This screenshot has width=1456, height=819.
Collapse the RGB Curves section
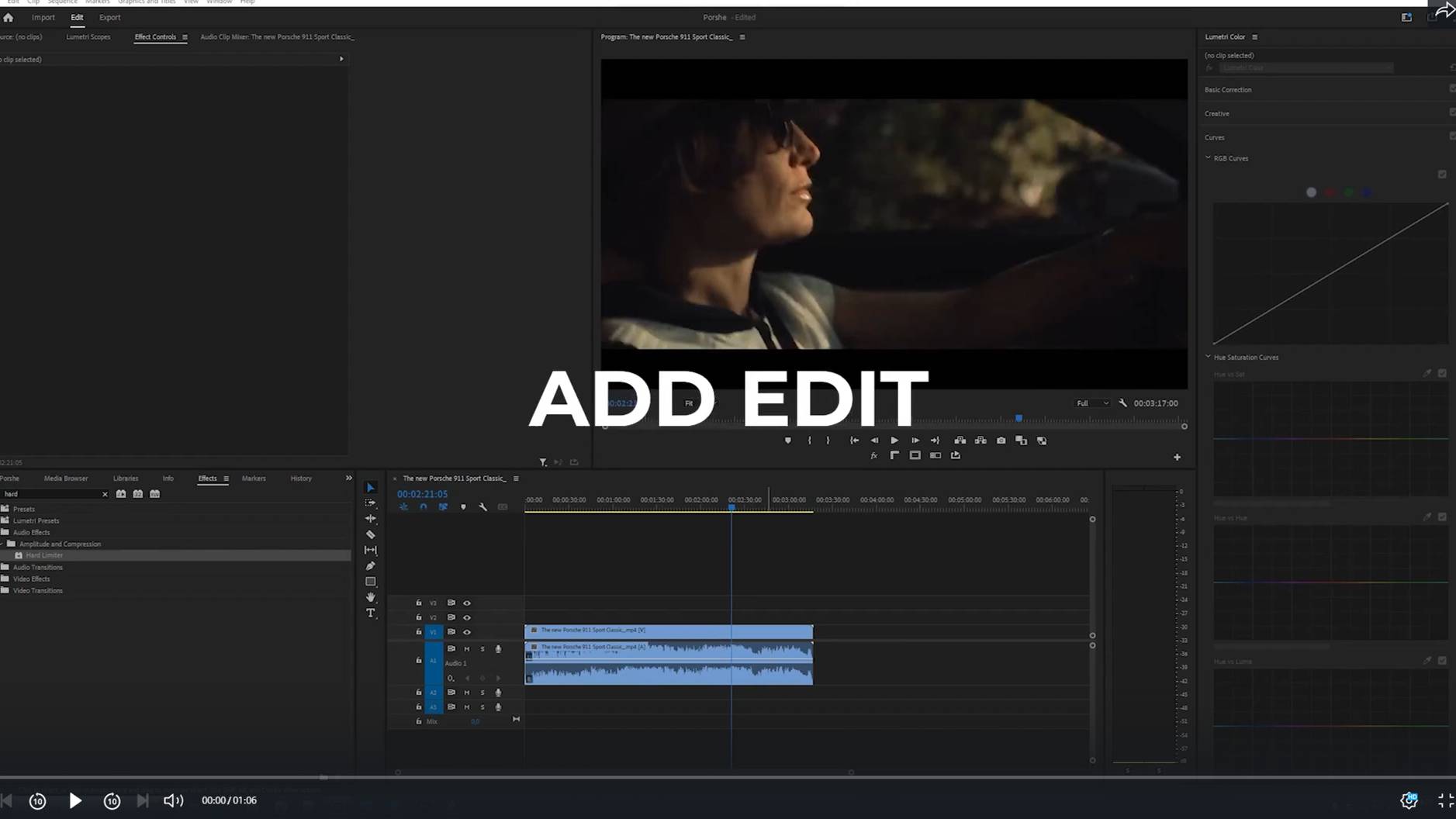(1208, 158)
